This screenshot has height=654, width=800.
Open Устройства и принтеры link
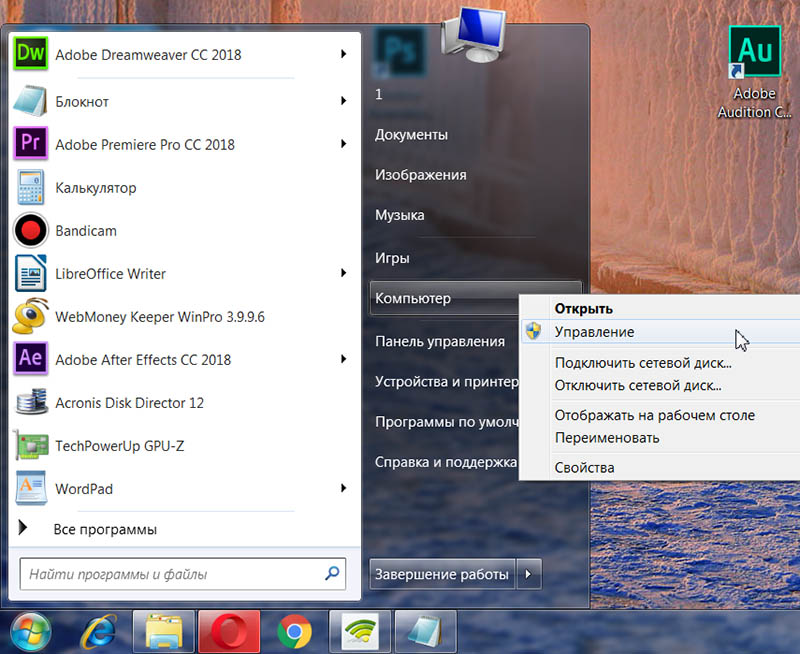tap(446, 382)
